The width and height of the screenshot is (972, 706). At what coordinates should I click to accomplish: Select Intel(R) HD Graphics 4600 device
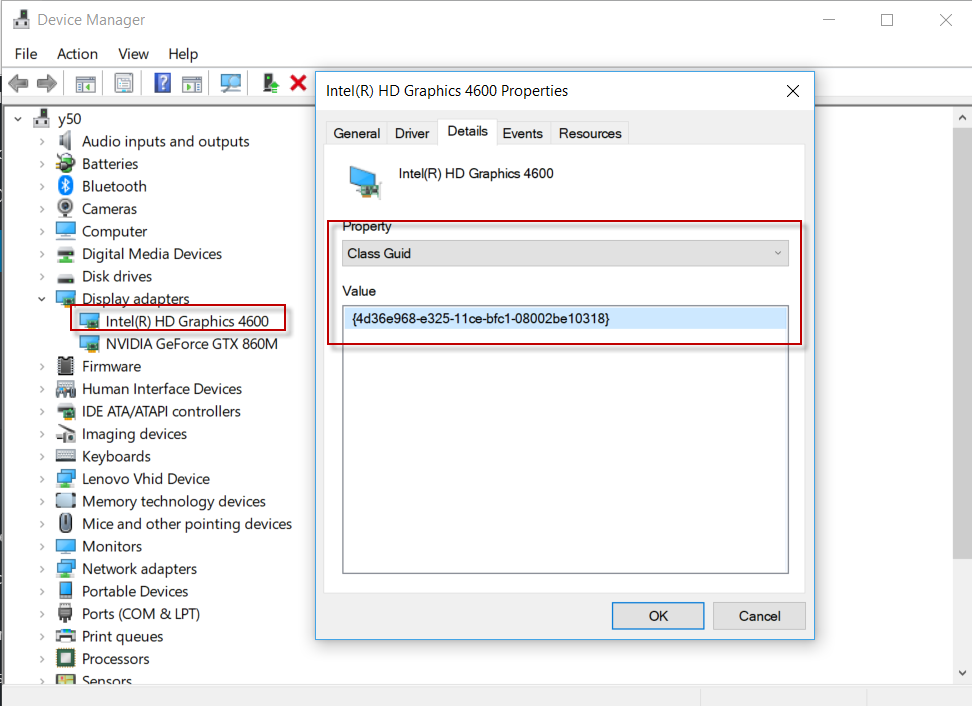pyautogui.click(x=187, y=321)
